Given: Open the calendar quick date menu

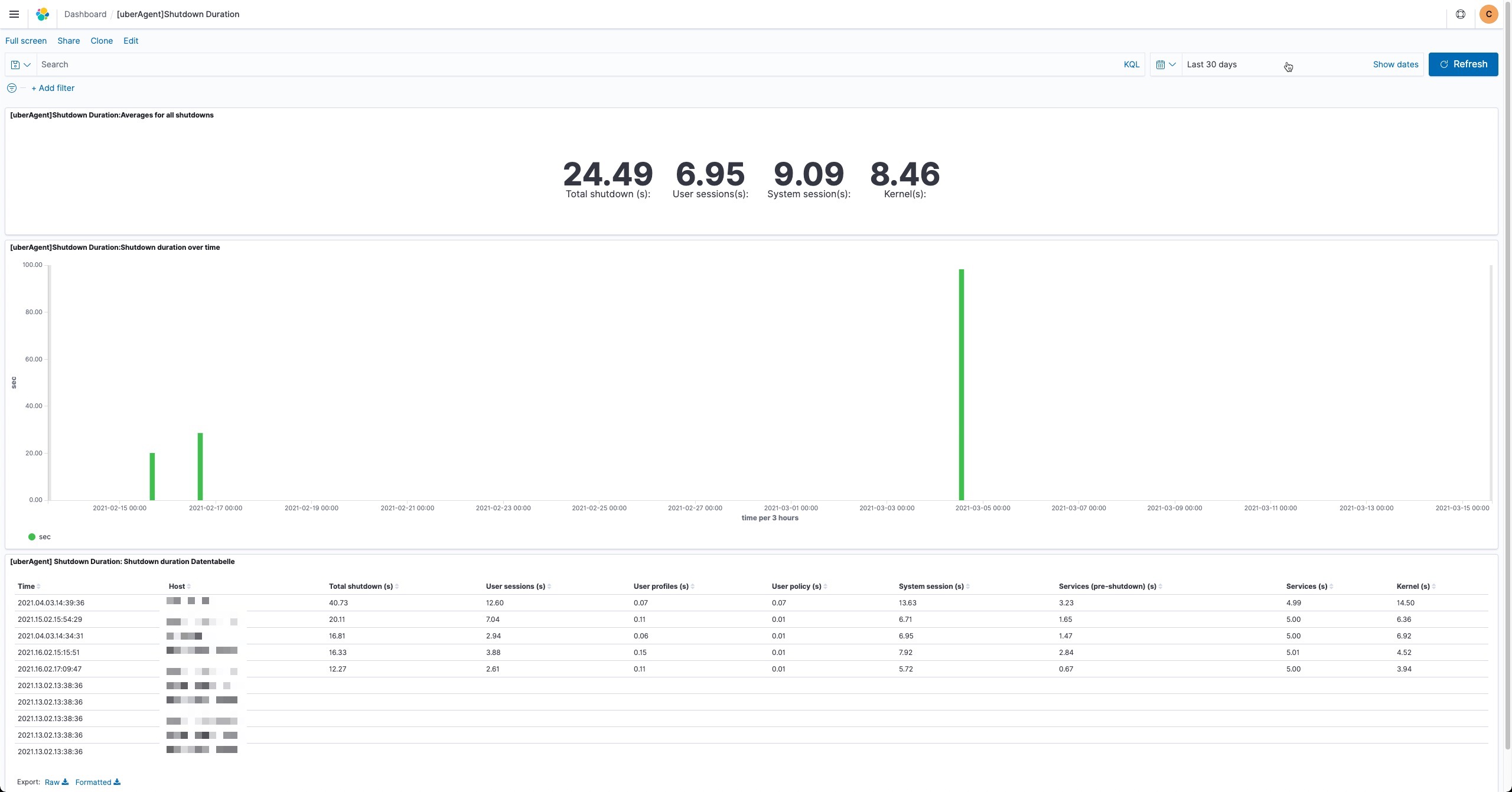Looking at the screenshot, I should pos(1165,64).
